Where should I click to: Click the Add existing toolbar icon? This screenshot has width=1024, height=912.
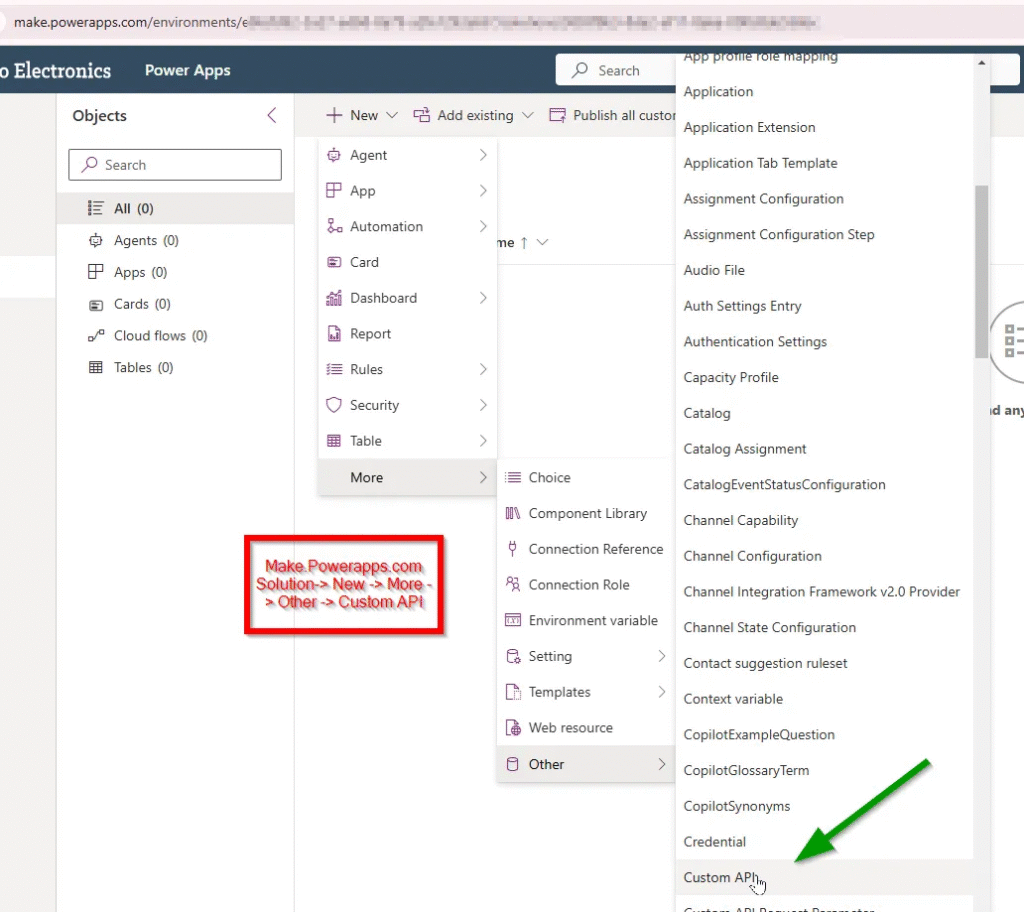click(421, 116)
